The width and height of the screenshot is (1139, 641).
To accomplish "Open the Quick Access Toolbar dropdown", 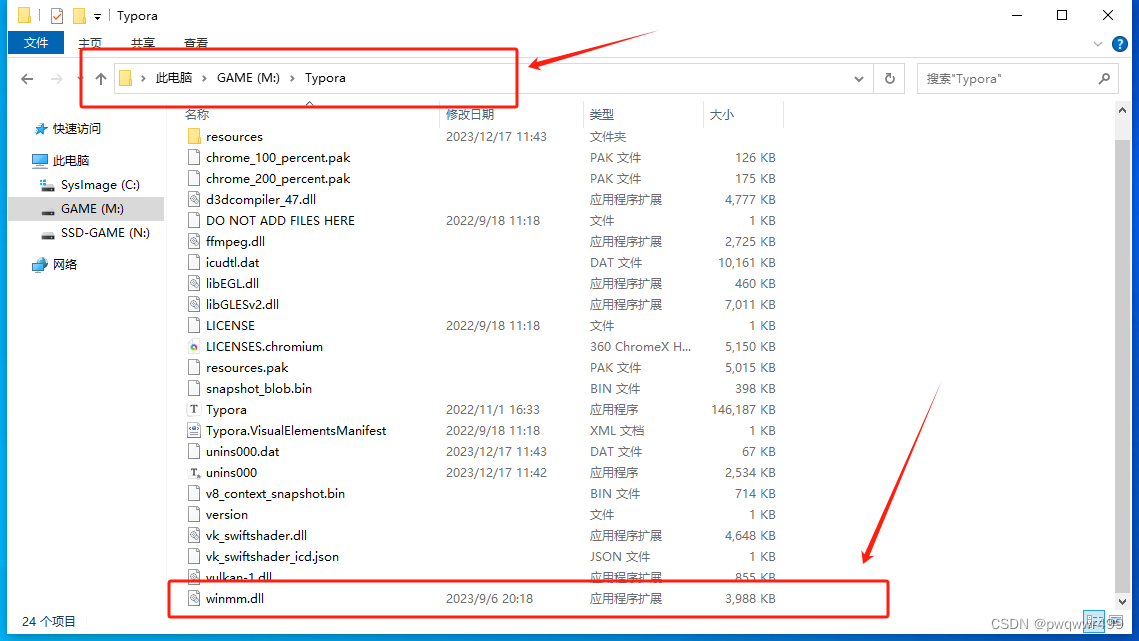I will [x=97, y=16].
